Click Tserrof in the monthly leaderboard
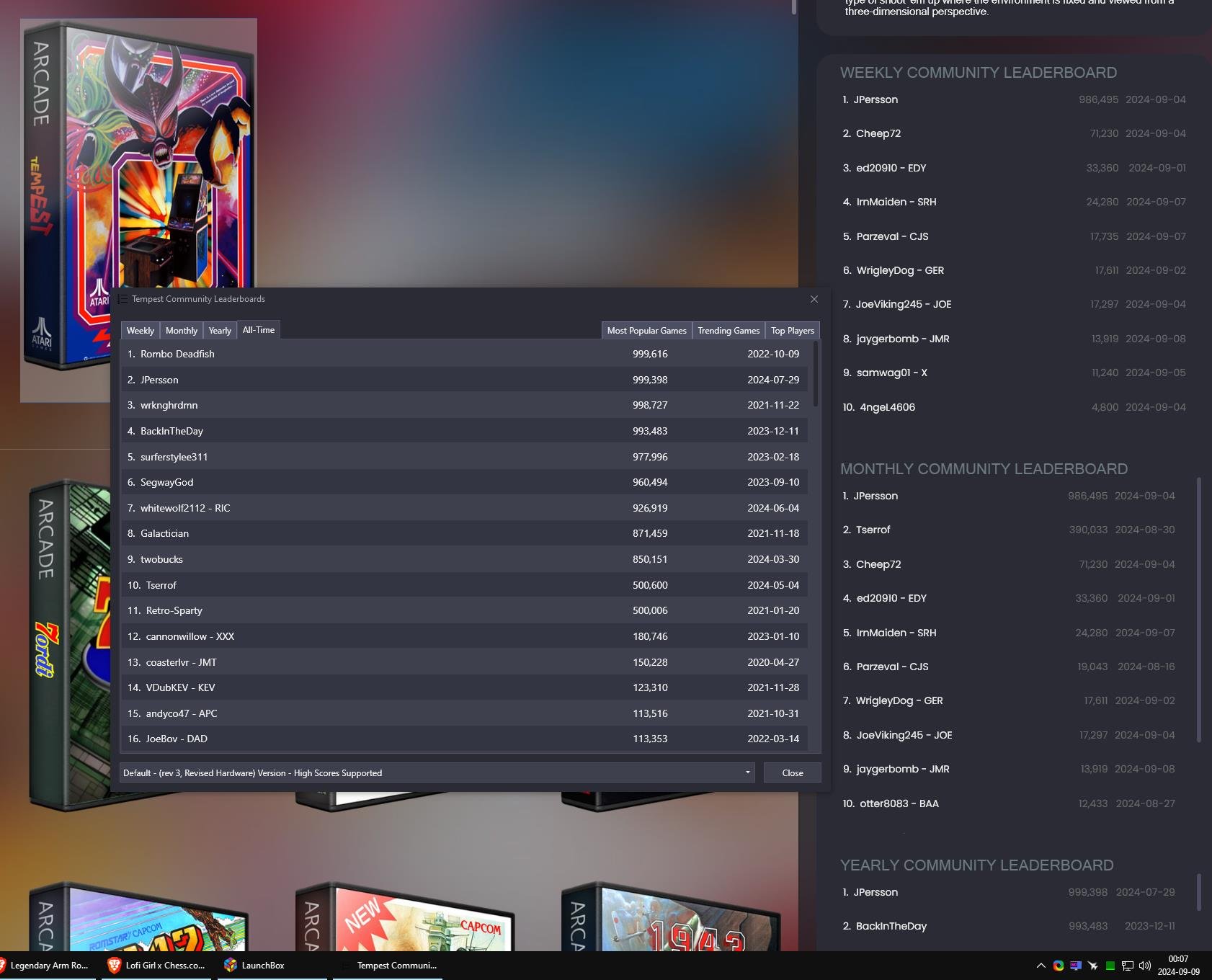 tap(873, 530)
